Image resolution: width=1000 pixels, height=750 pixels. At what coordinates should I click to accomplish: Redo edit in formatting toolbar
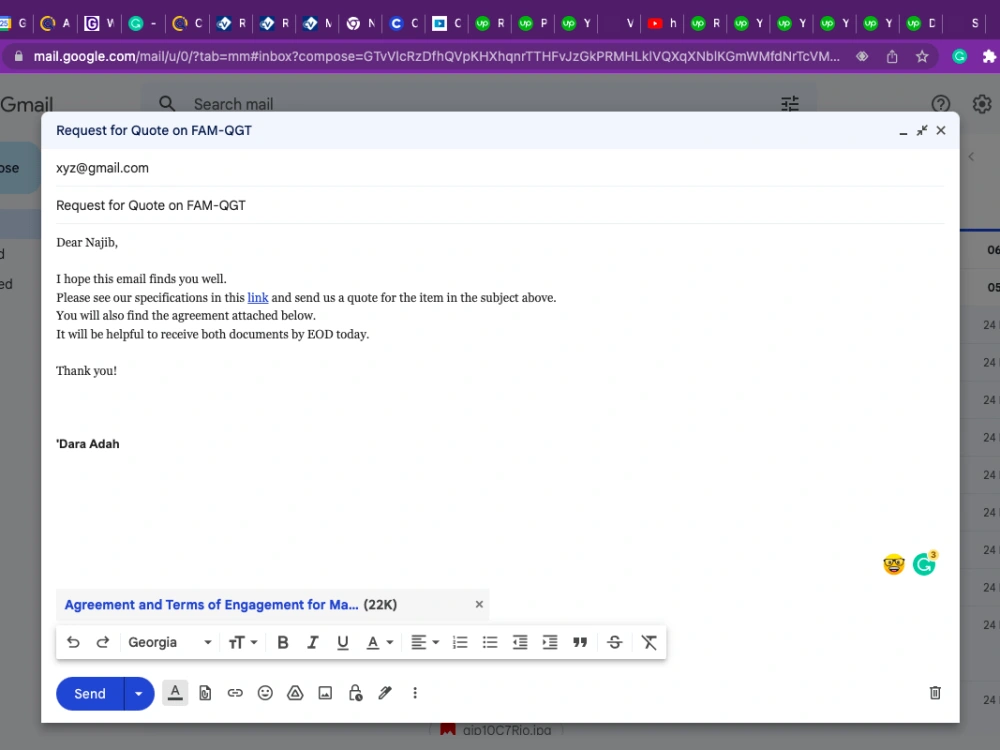pyautogui.click(x=103, y=642)
